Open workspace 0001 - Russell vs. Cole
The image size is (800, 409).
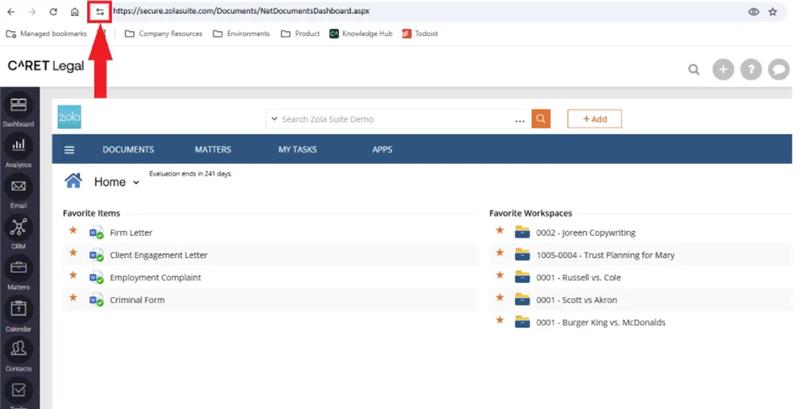point(579,278)
